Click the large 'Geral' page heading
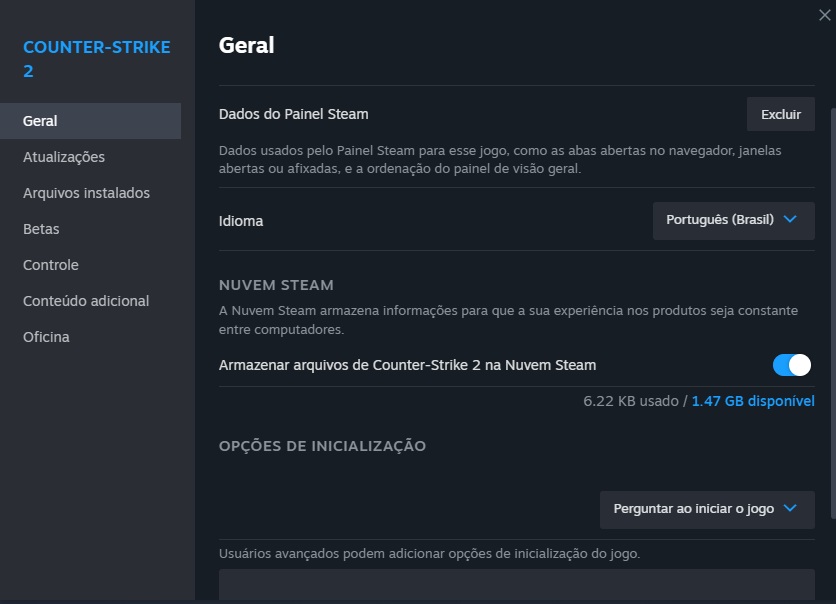836x604 pixels. pos(246,45)
